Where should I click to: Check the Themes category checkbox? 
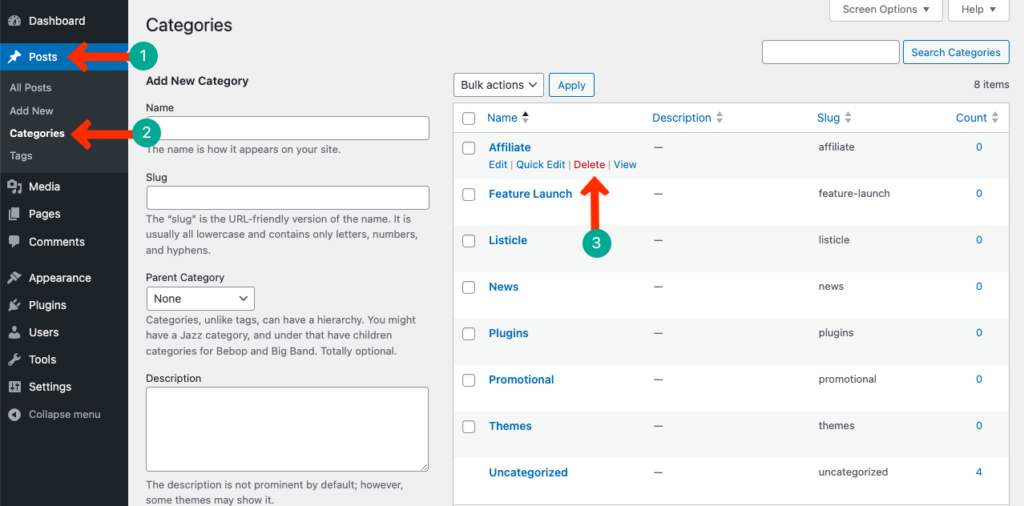469,426
